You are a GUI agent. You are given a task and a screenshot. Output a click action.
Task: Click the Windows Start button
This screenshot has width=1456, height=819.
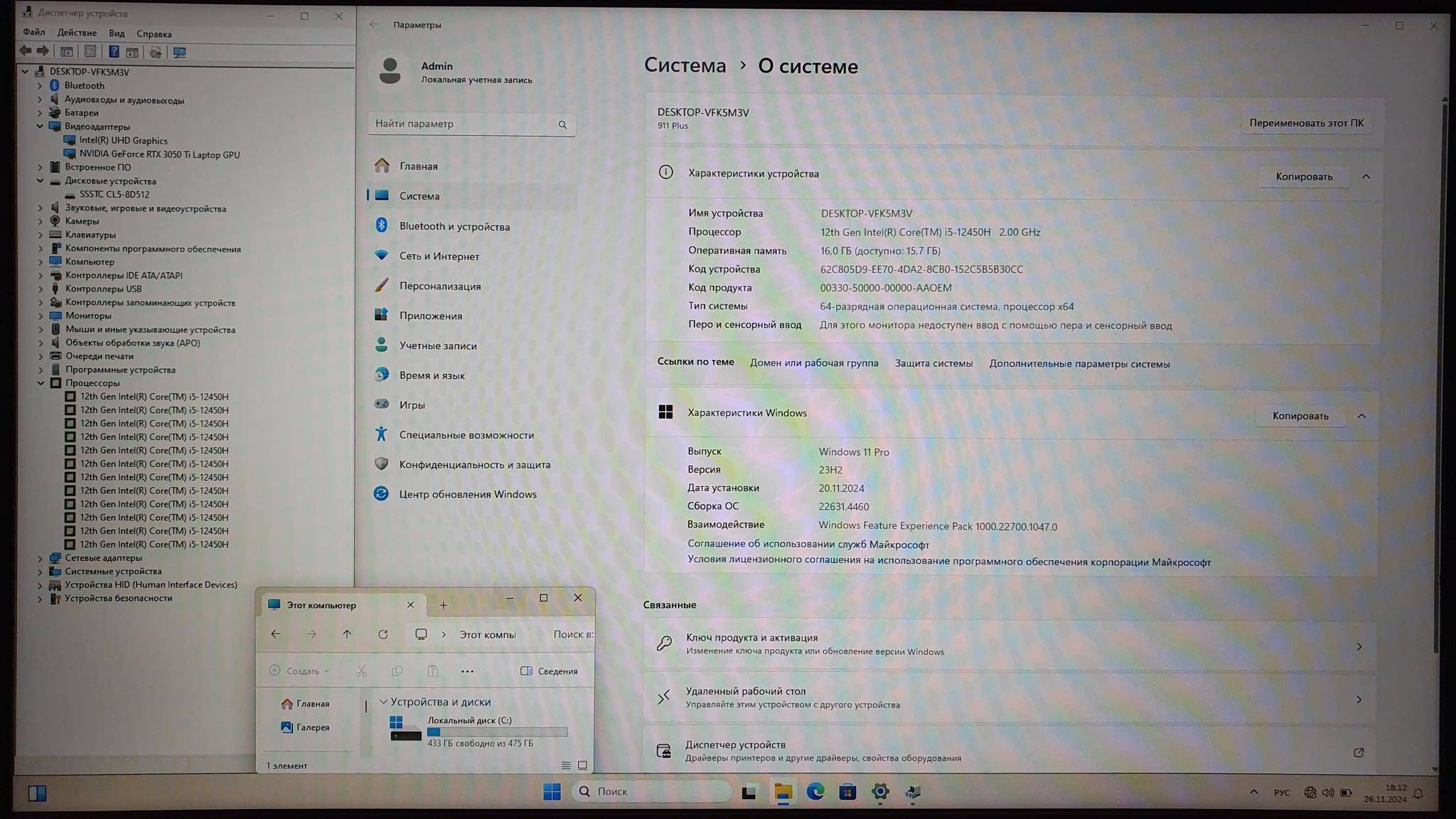(552, 791)
